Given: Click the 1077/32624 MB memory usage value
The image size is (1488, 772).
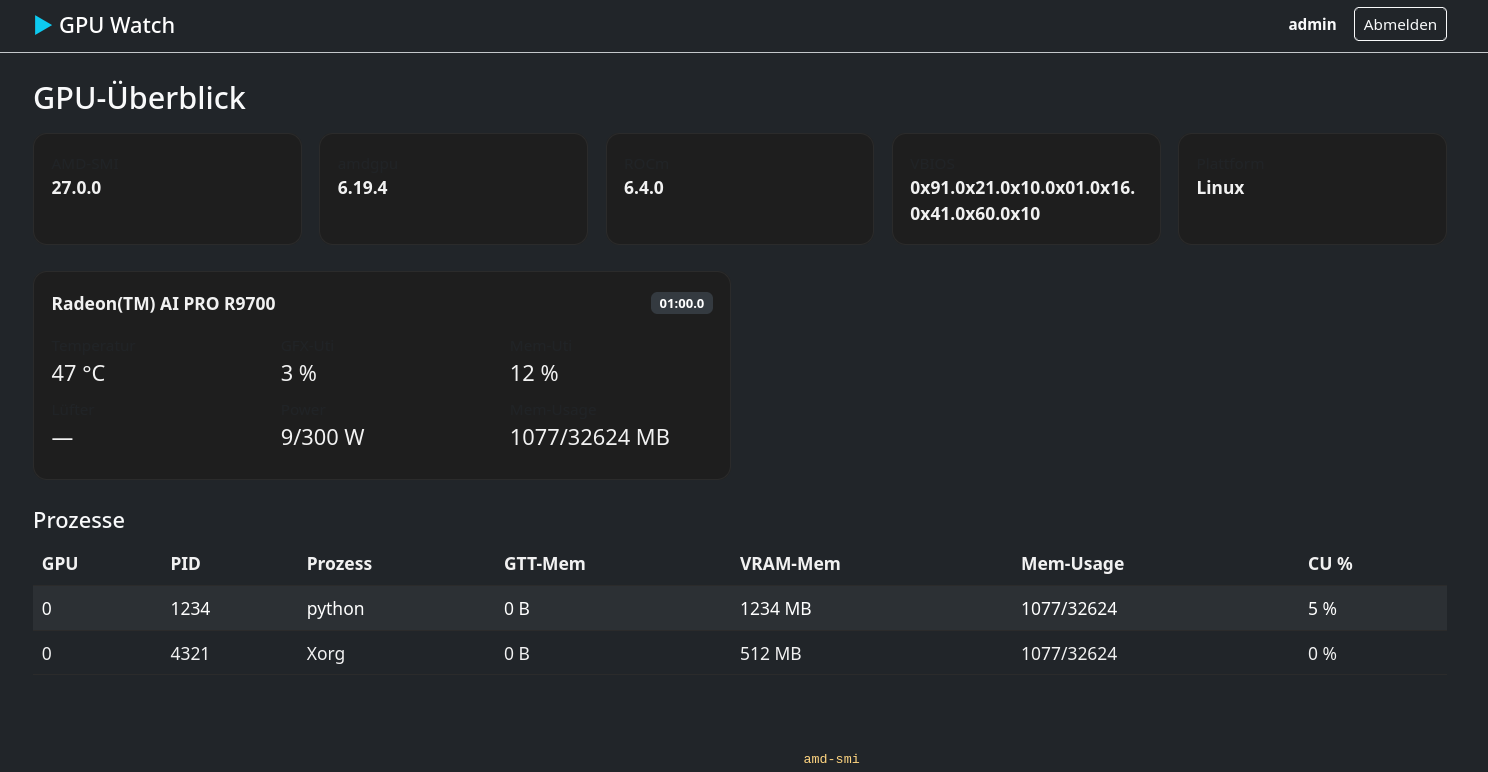Looking at the screenshot, I should pyautogui.click(x=590, y=437).
